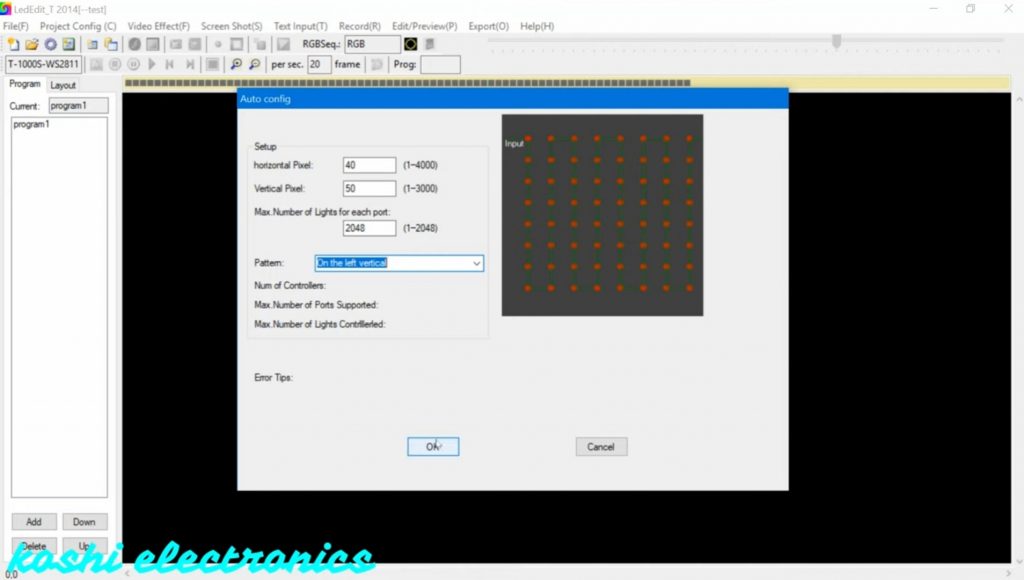Switch to the Layout tab

pyautogui.click(x=63, y=85)
